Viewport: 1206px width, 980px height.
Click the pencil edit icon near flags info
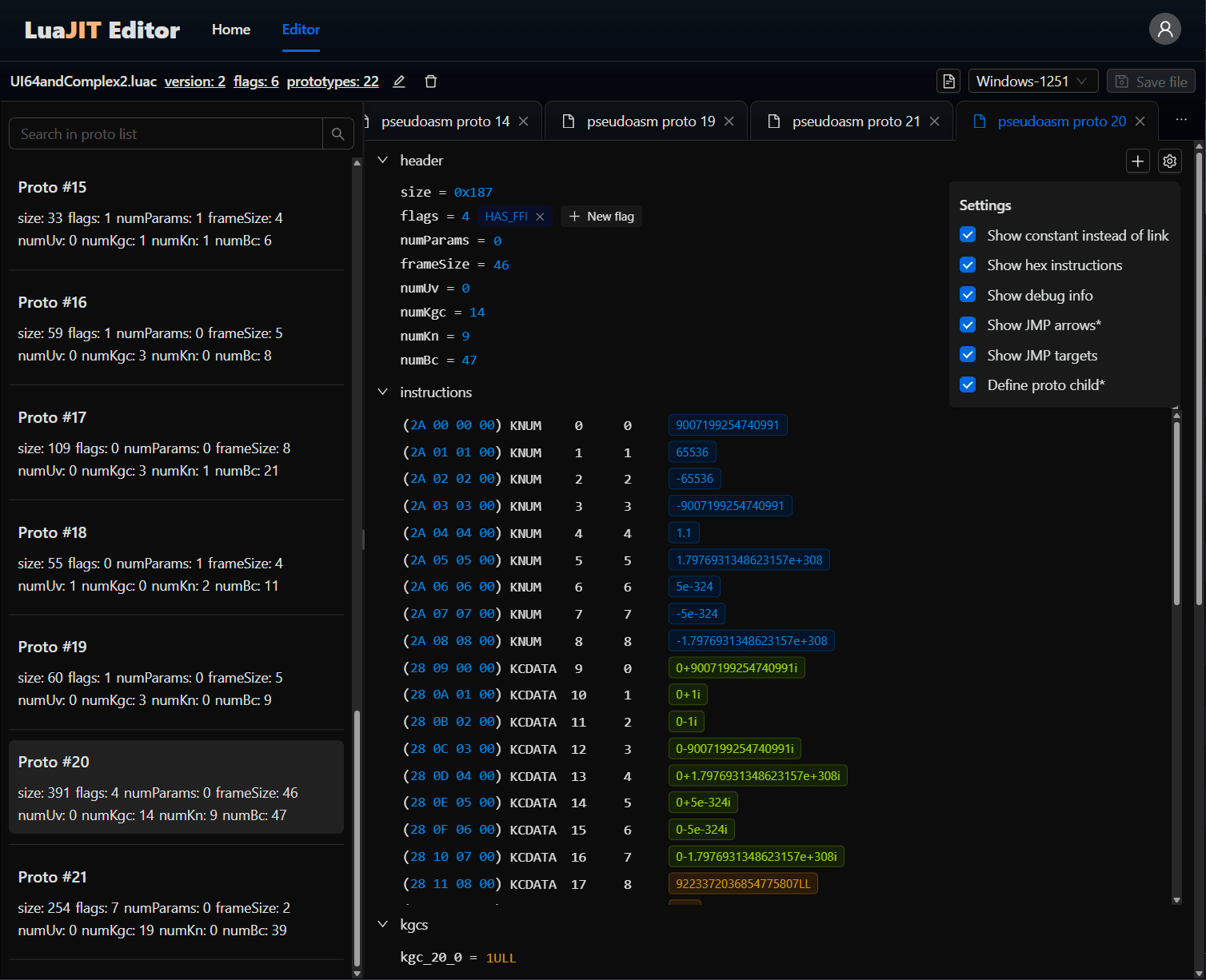pos(398,81)
